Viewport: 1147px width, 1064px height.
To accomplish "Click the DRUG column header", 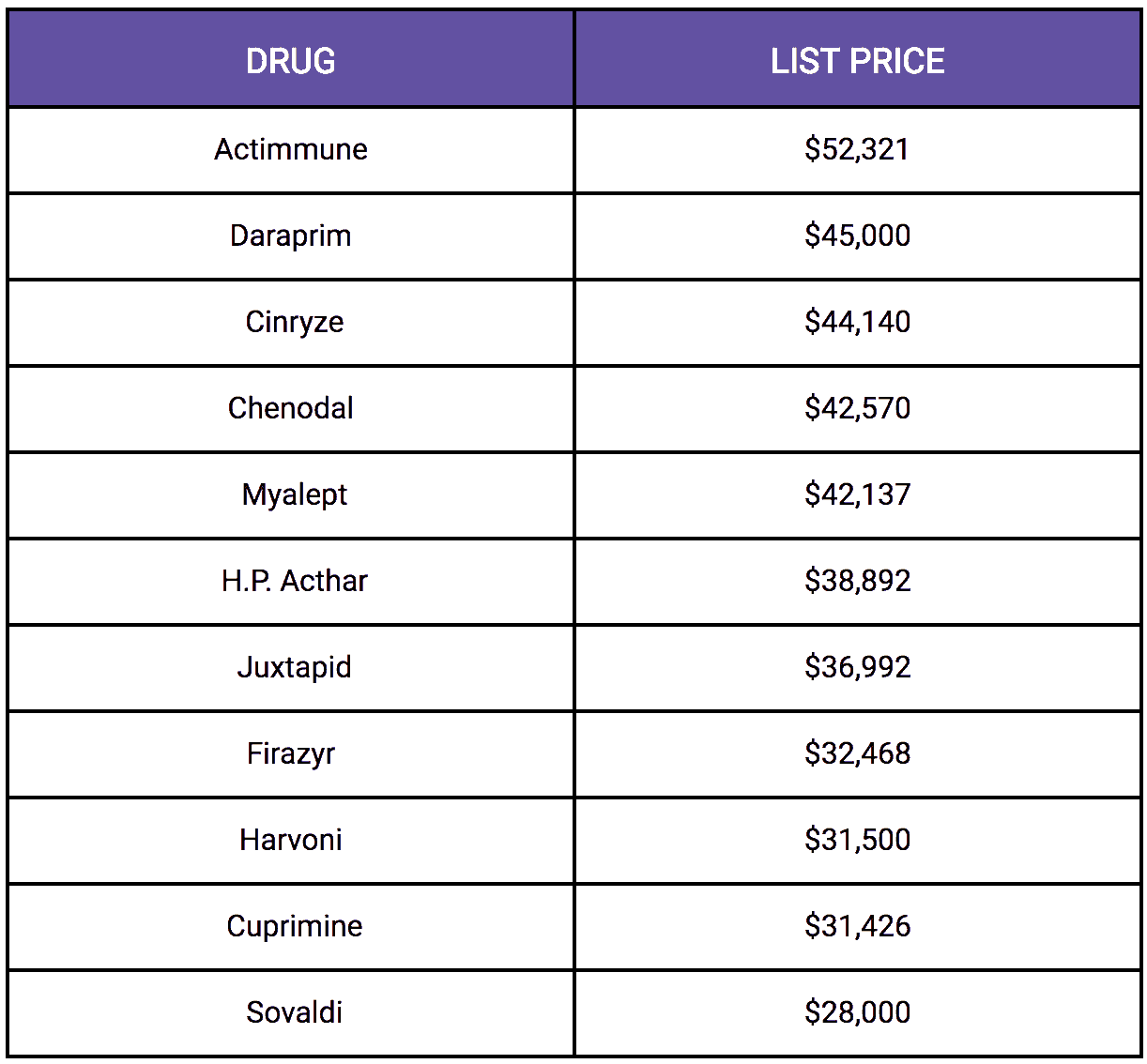I will [x=291, y=61].
